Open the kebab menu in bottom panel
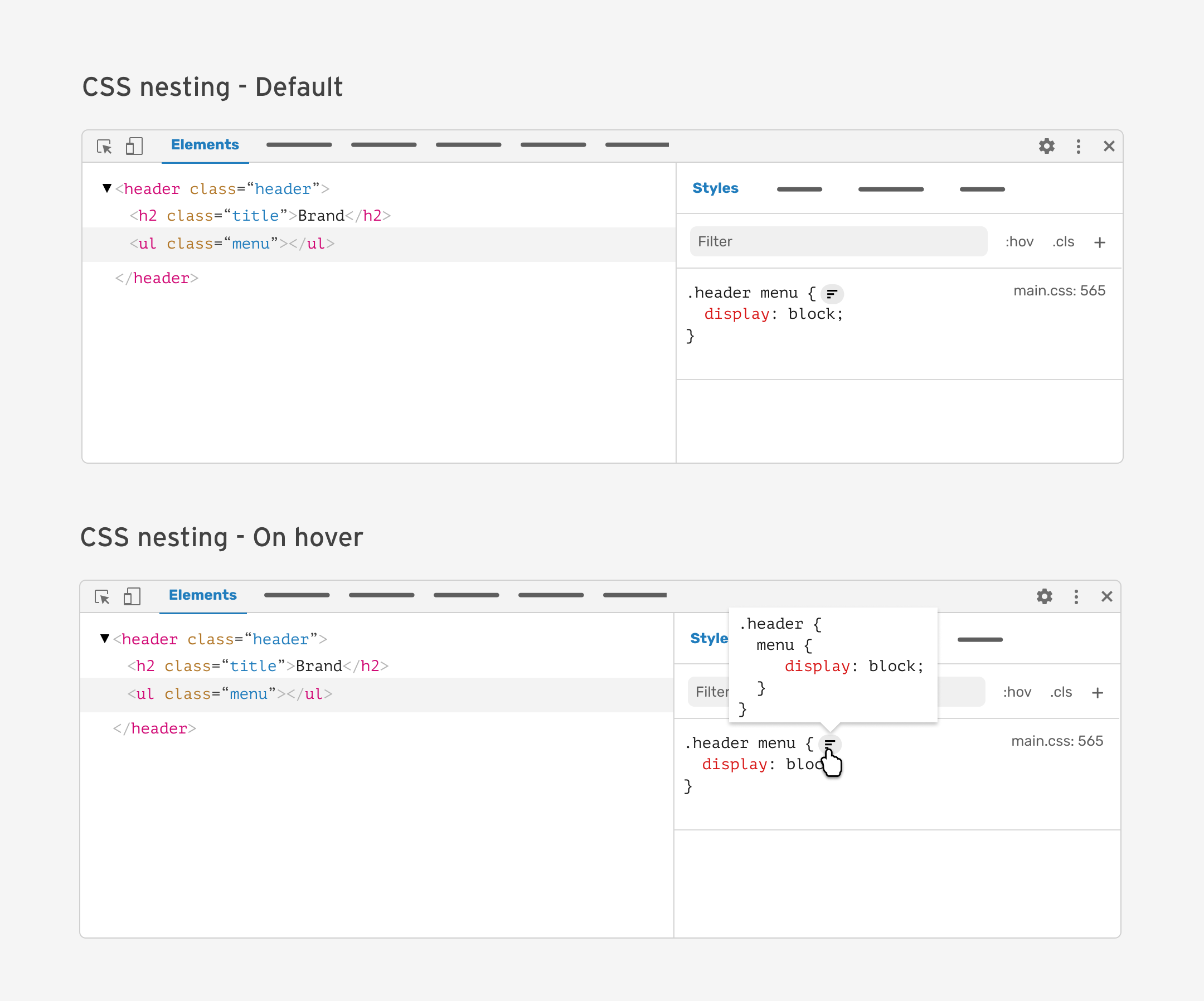Screen dimensions: 1204x1001 pos(1076,597)
